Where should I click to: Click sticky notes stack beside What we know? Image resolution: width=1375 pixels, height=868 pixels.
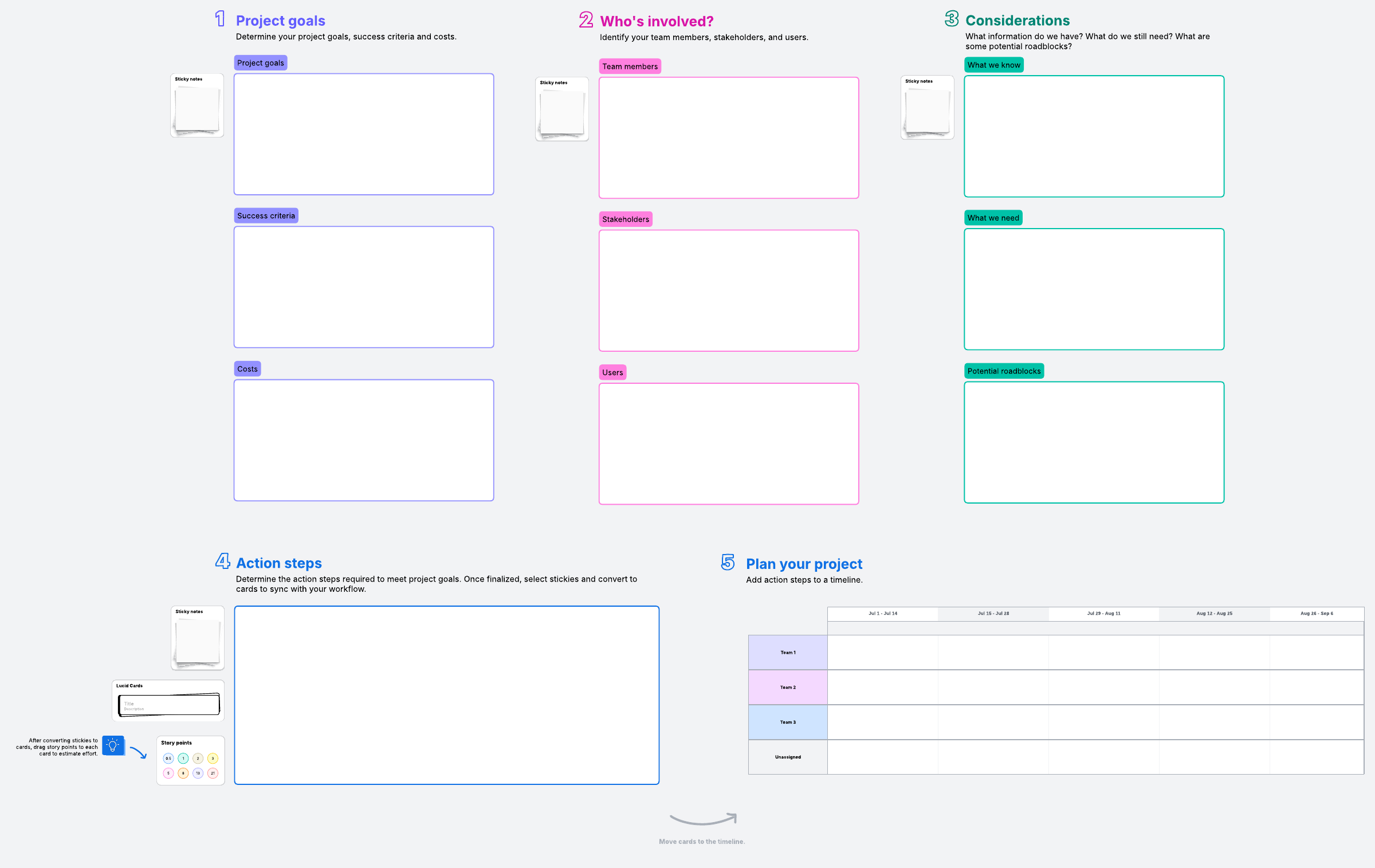click(x=927, y=112)
